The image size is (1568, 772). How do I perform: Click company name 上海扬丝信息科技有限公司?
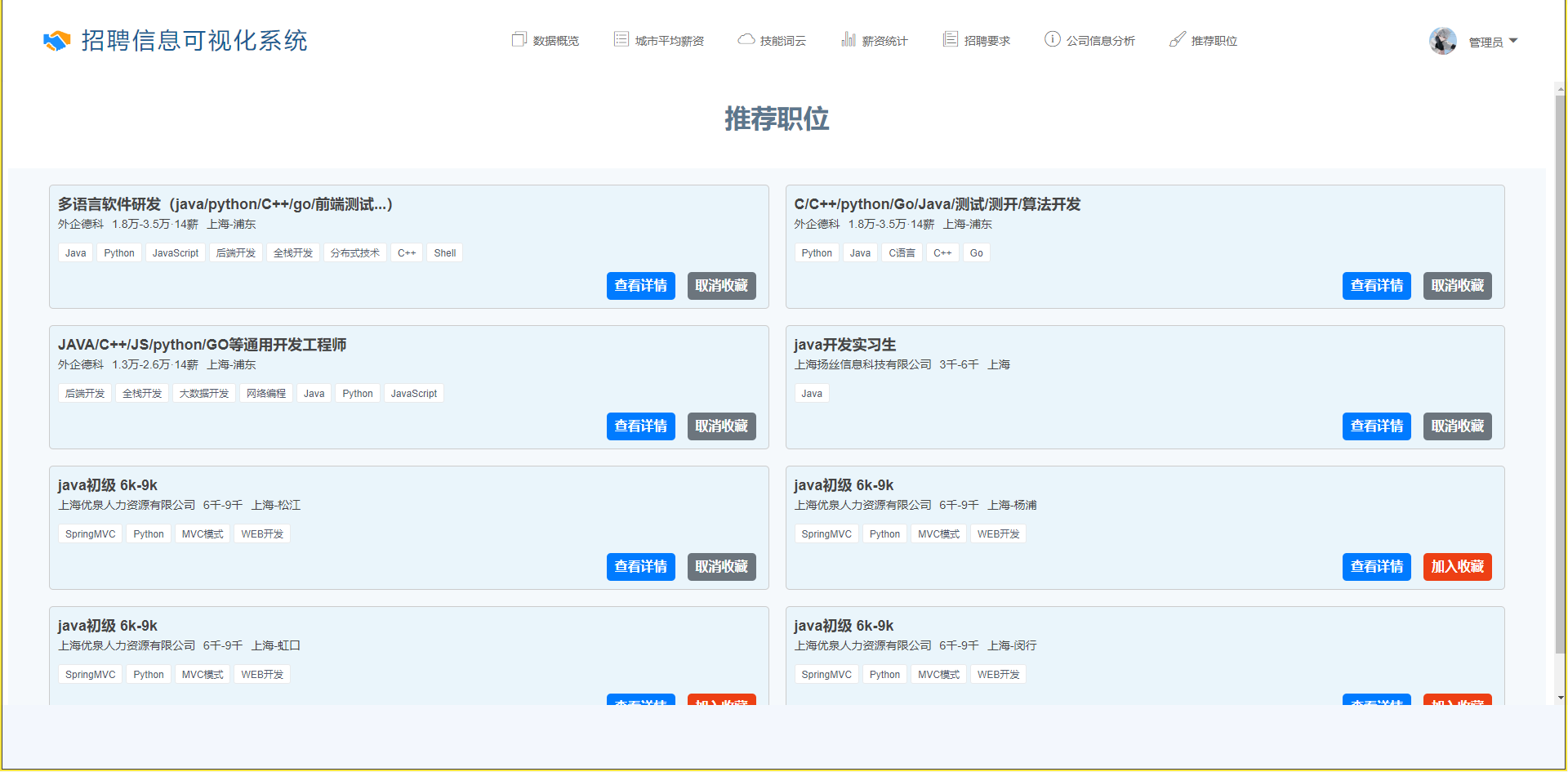coord(863,364)
